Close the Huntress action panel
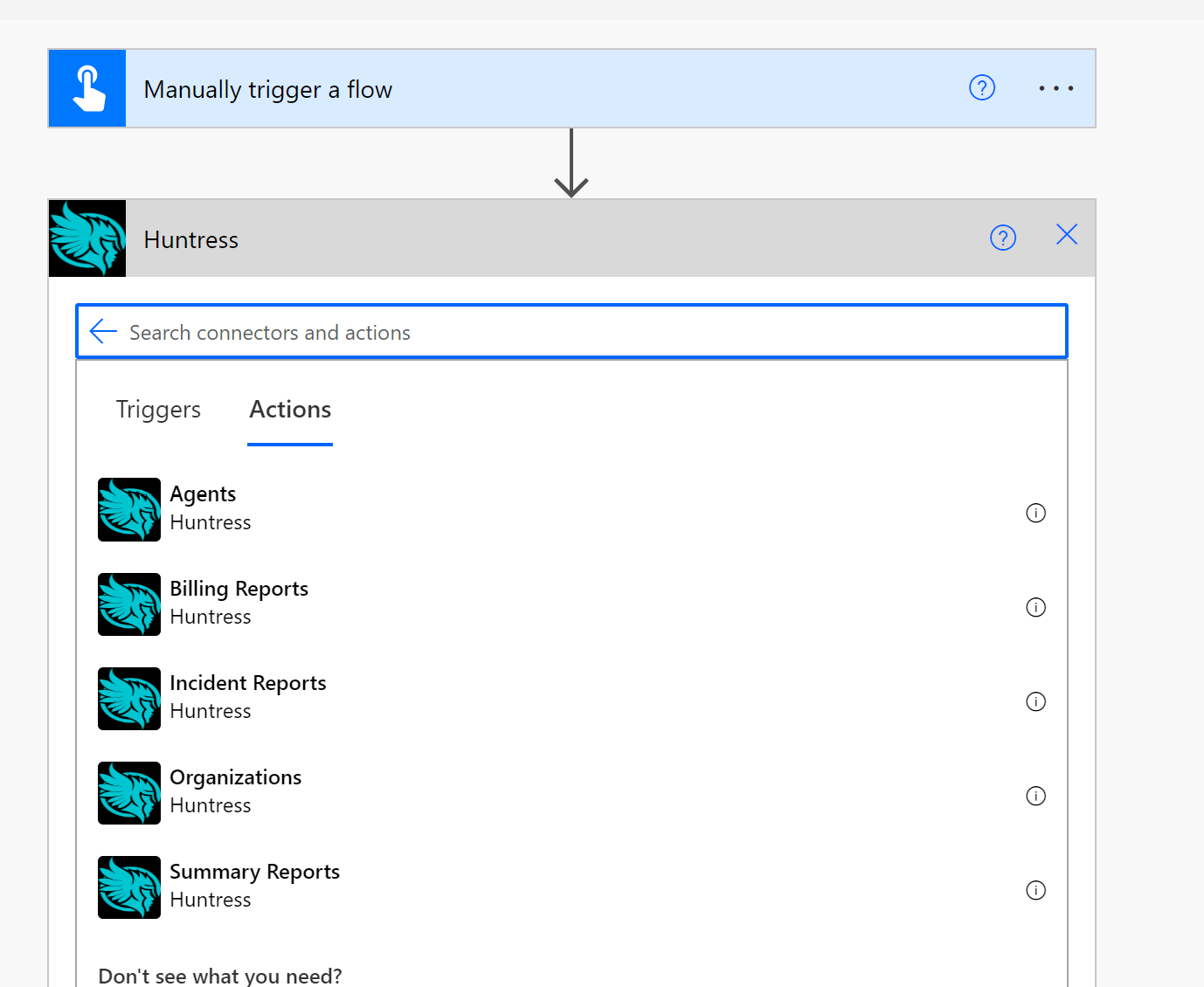This screenshot has width=1204, height=987. 1066,235
